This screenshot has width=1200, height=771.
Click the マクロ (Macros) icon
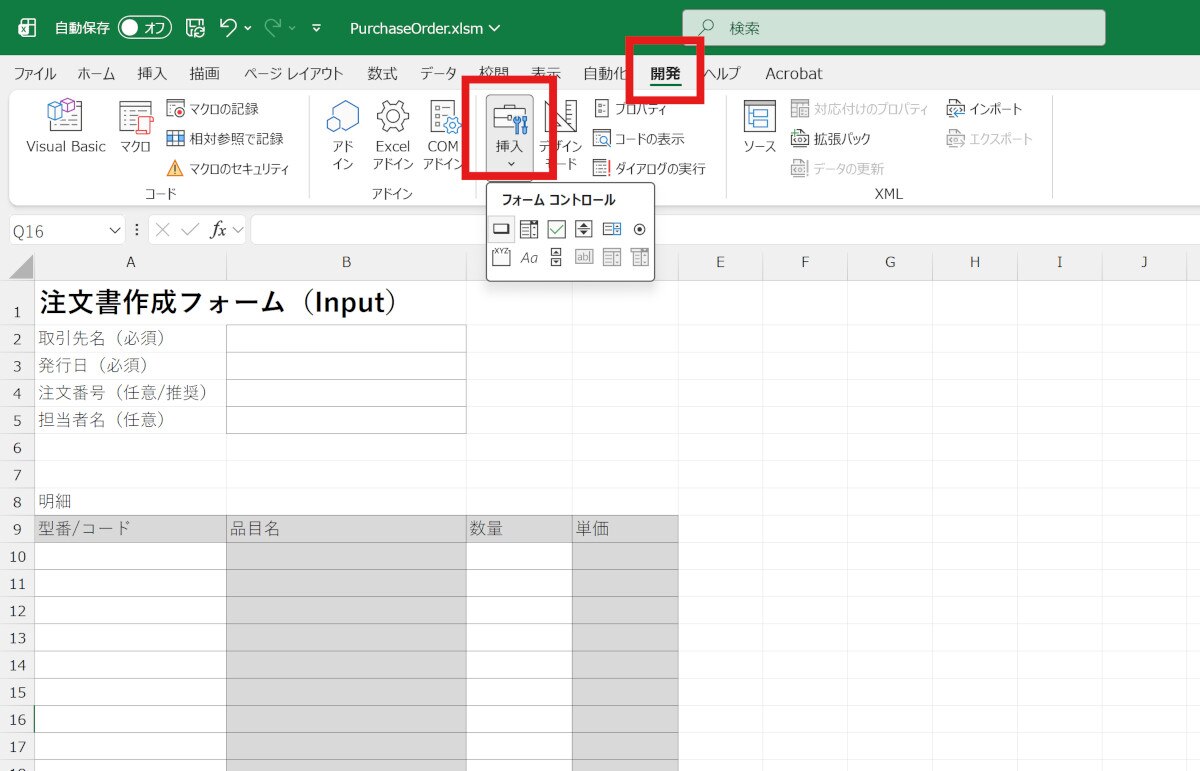coord(135,127)
